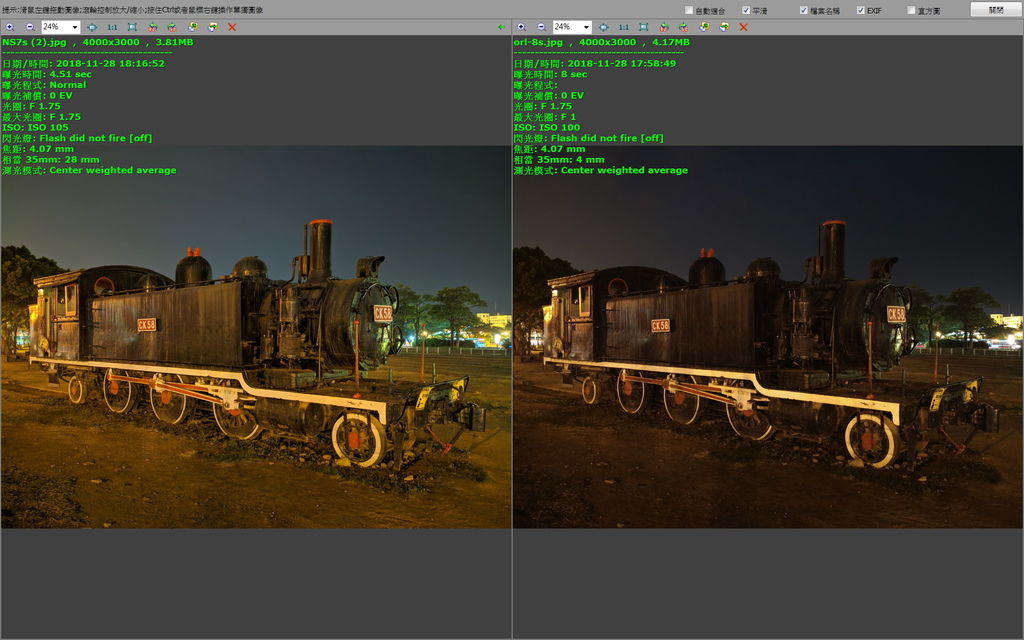Toggle the 平滑 smooth checkbox

click(x=746, y=10)
